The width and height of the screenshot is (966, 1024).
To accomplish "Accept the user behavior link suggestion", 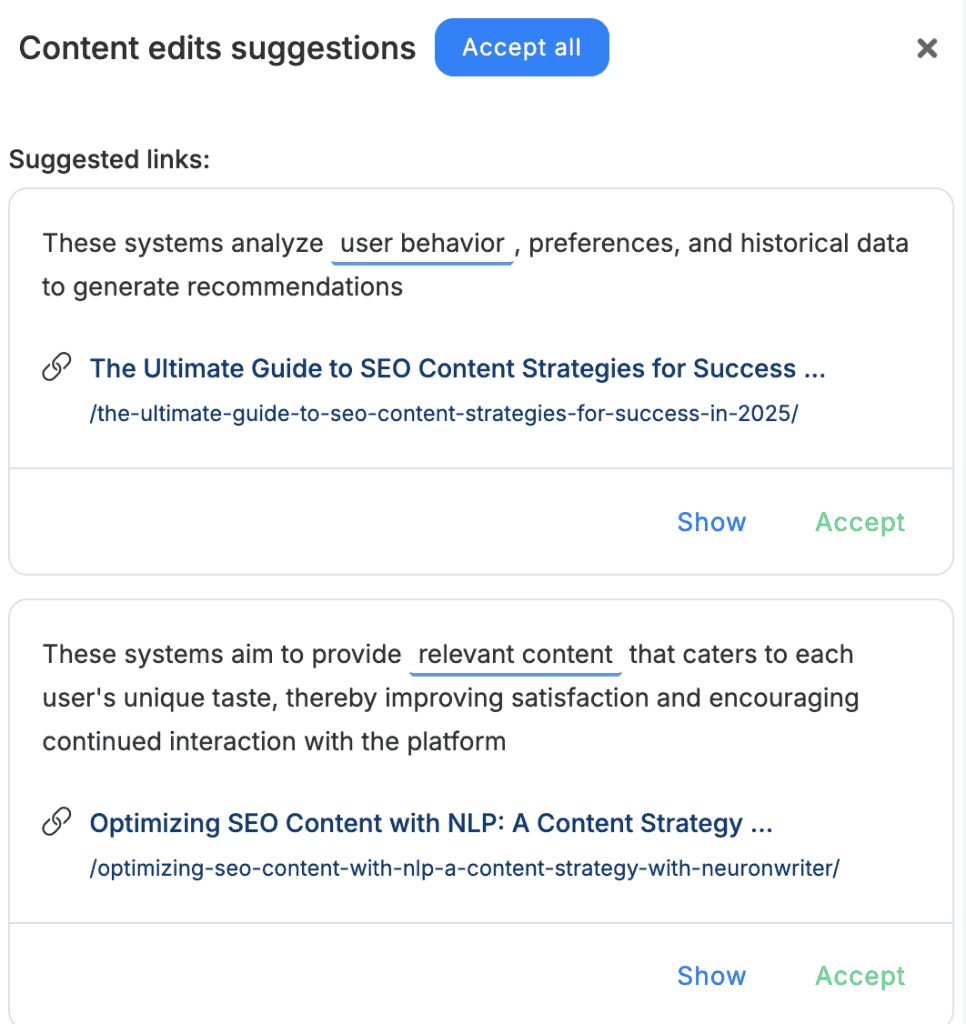I will tap(860, 522).
